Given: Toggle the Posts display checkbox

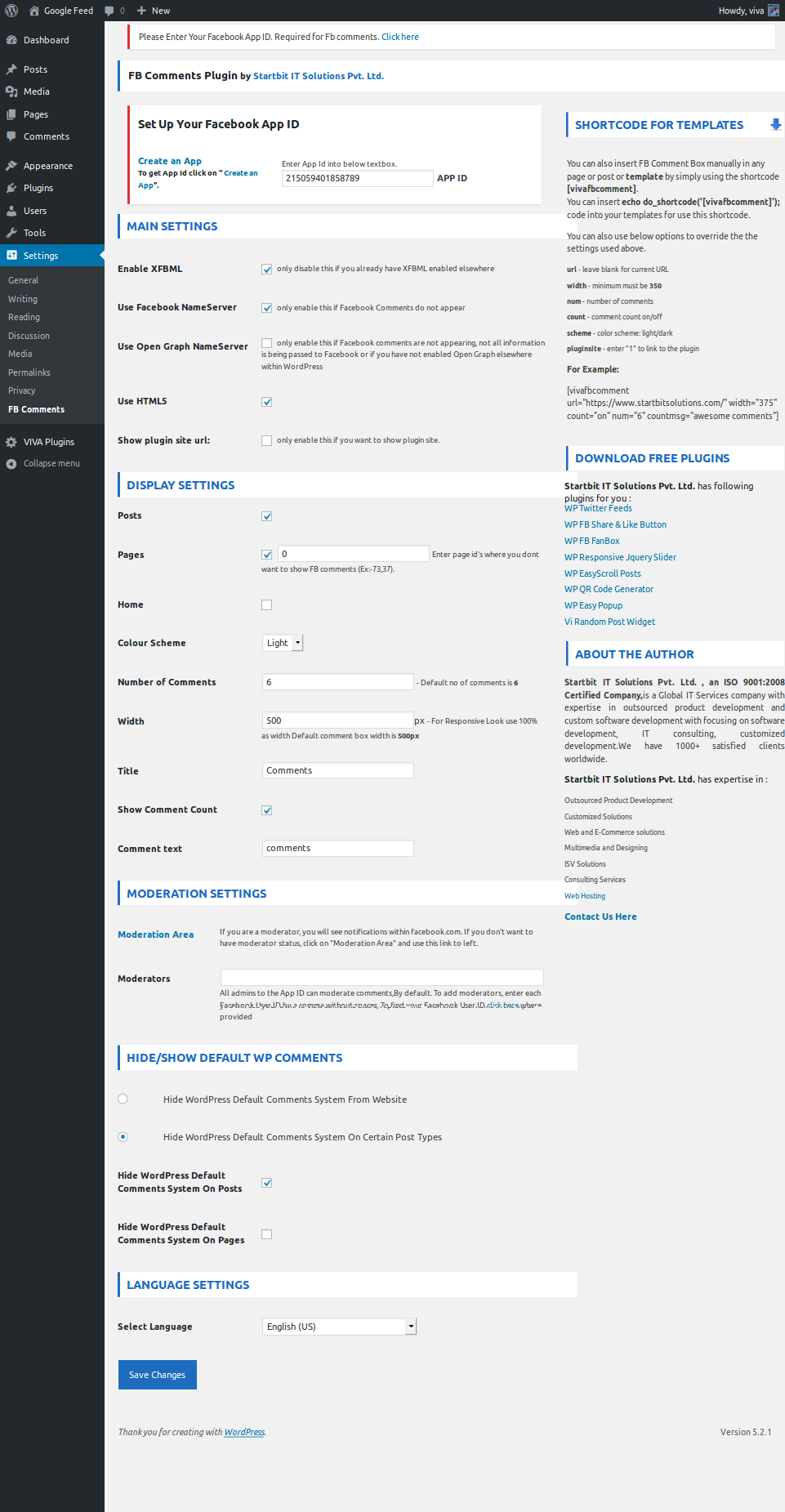Looking at the screenshot, I should (x=266, y=516).
